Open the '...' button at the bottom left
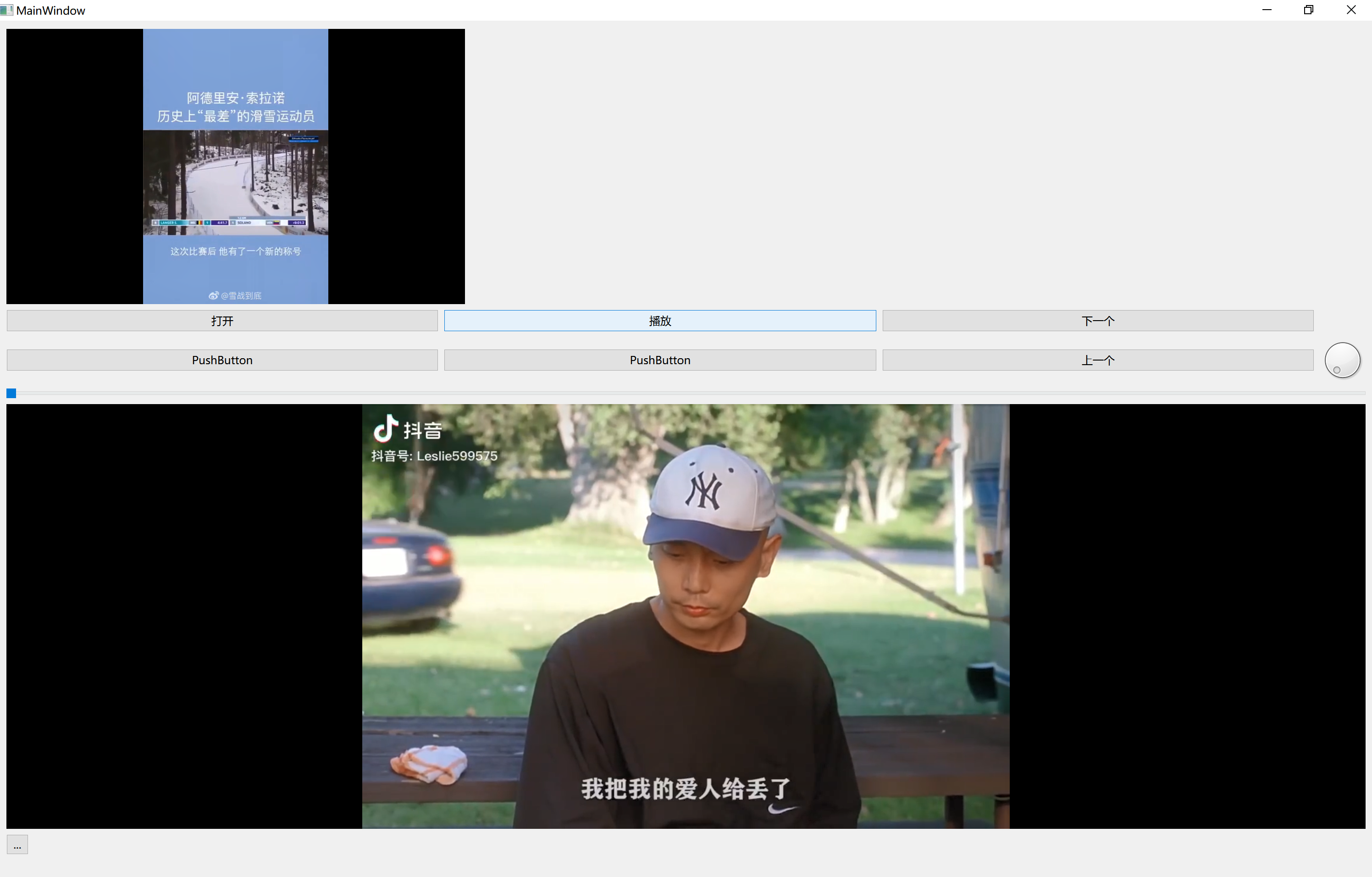Screen dimensions: 1372x877 click(x=17, y=844)
